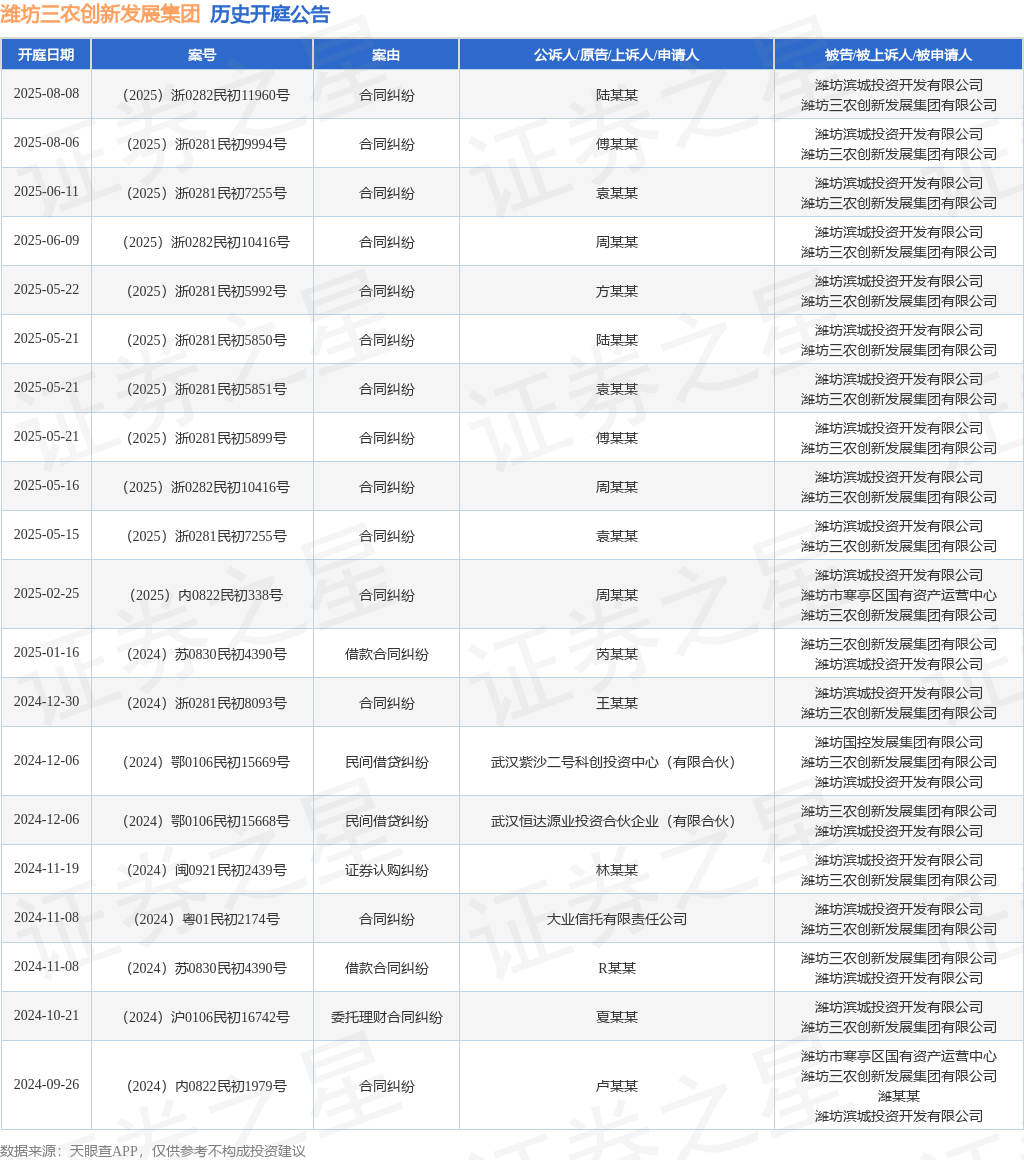The width and height of the screenshot is (1024, 1160).
Task: Click plaintiff 卢某某
Action: pyautogui.click(x=616, y=1086)
